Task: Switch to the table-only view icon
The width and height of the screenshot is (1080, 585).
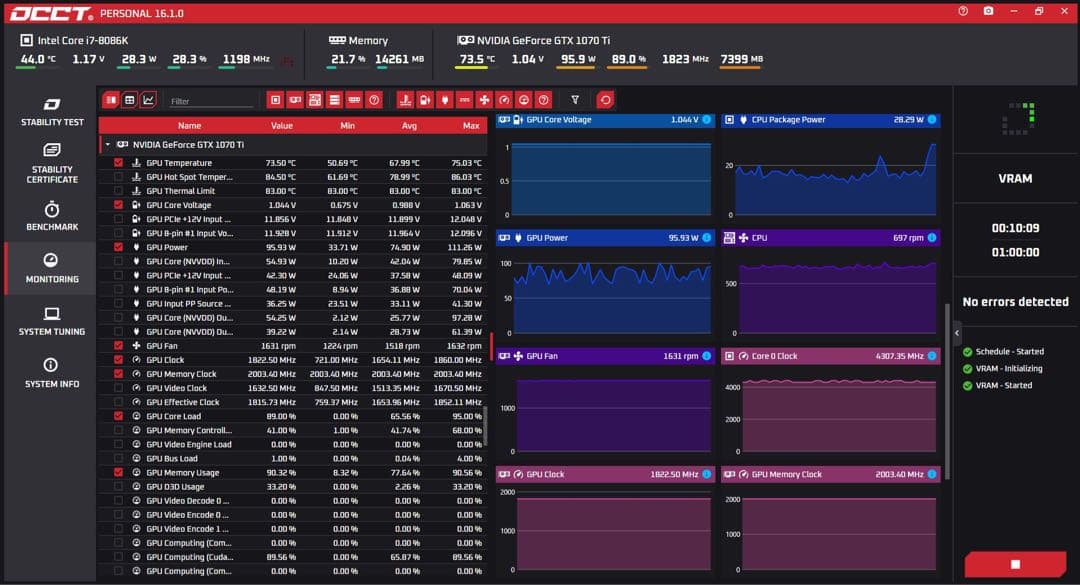Action: [x=129, y=100]
